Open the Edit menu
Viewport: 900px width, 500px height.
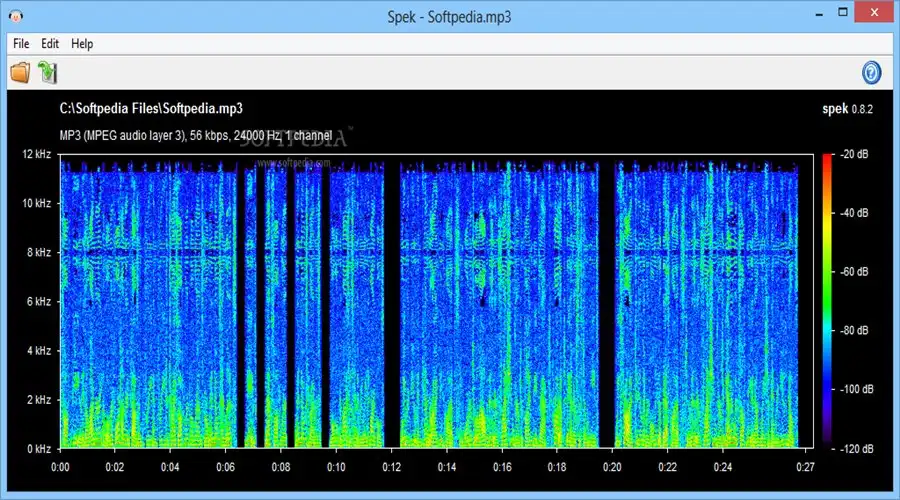[x=50, y=44]
